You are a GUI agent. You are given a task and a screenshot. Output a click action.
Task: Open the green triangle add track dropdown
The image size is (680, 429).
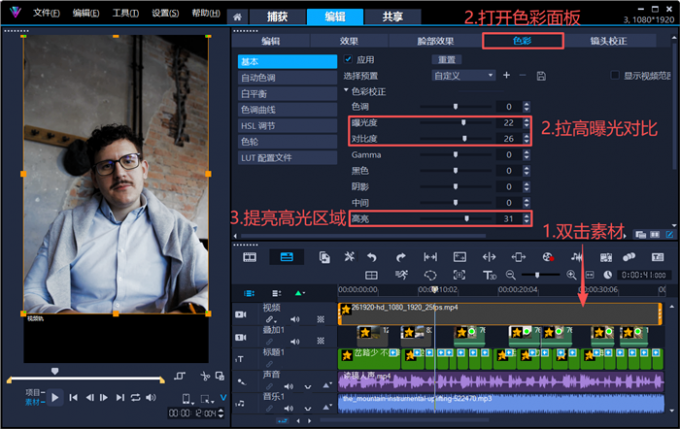tap(300, 293)
